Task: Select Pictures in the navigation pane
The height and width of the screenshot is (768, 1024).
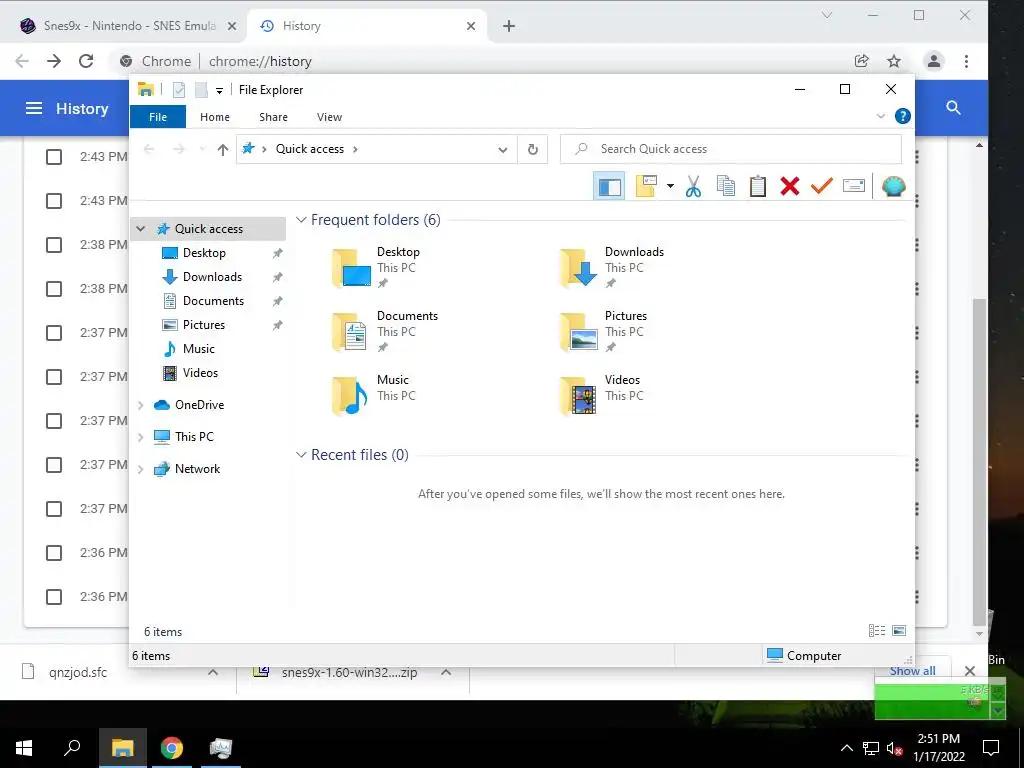Action: pos(203,325)
